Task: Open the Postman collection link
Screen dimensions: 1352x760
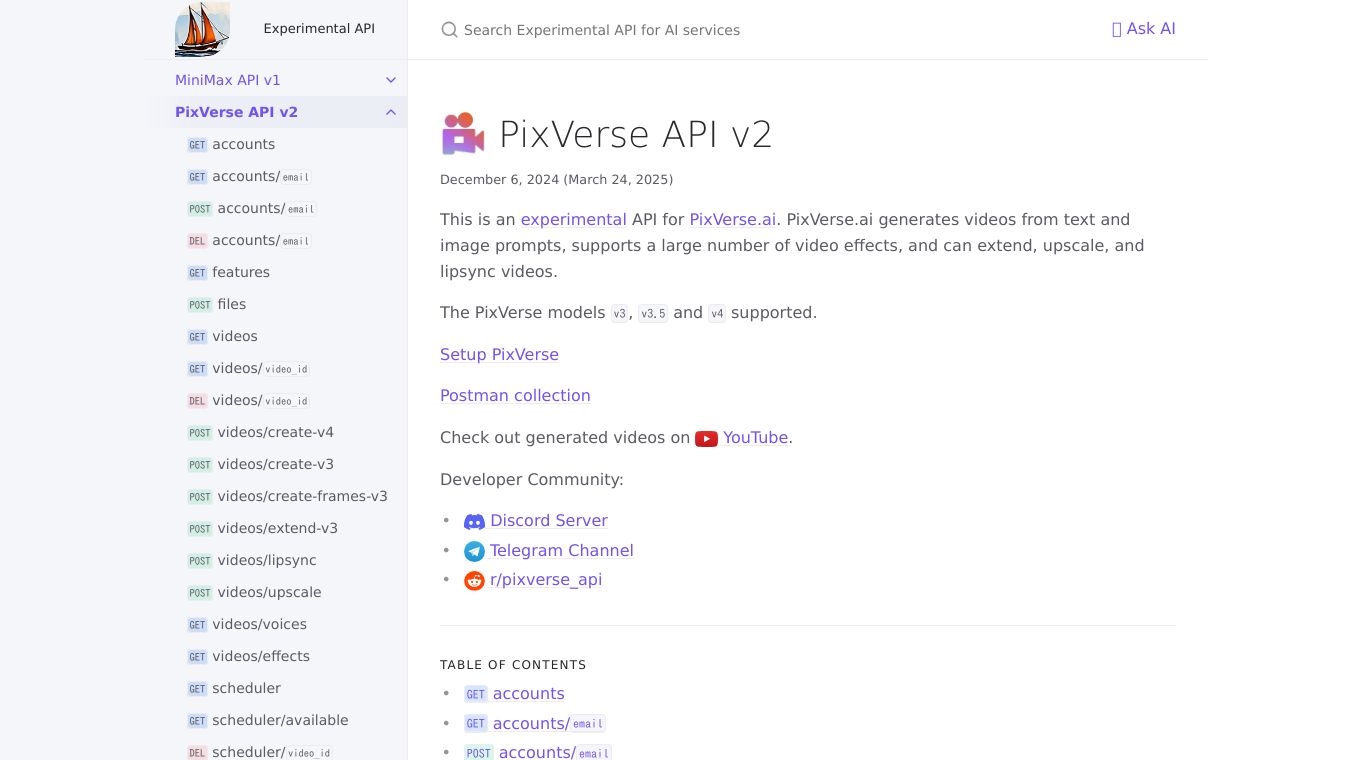Action: tap(515, 396)
